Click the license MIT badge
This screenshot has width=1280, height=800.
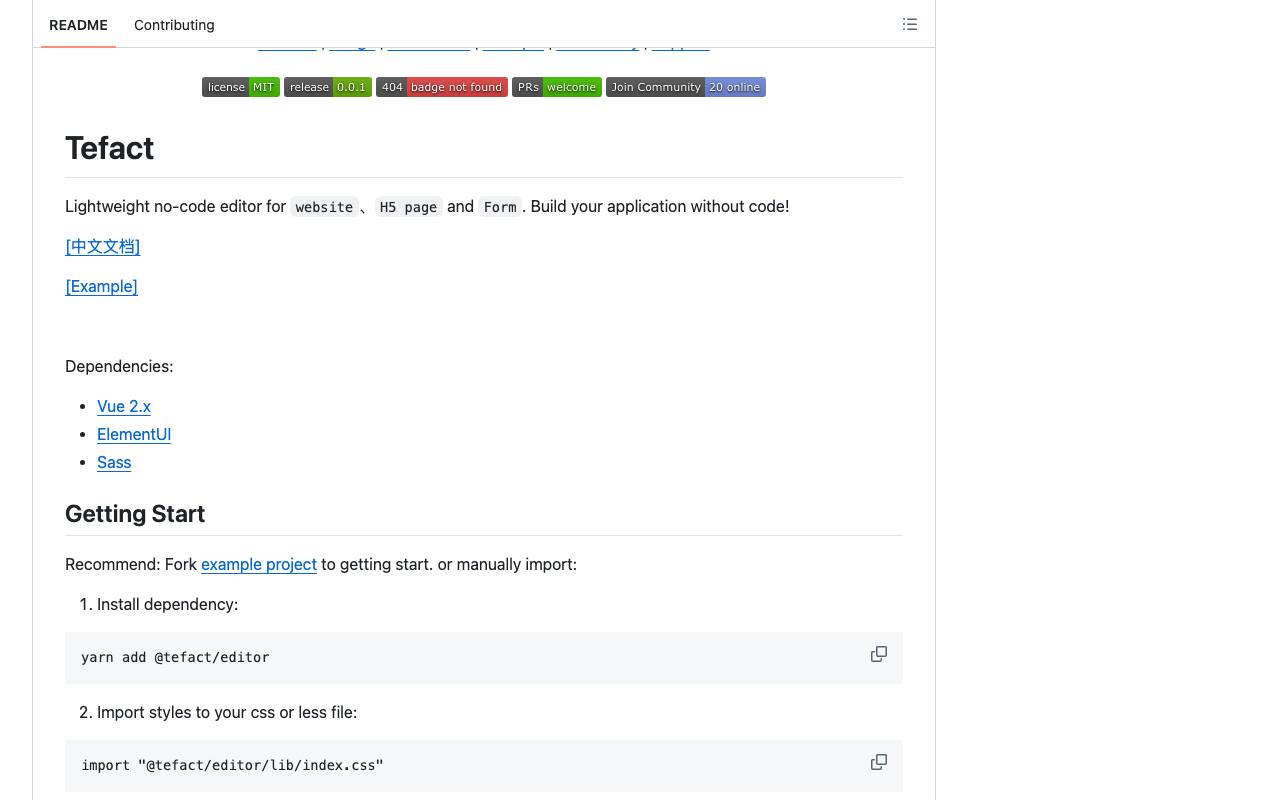coord(241,87)
